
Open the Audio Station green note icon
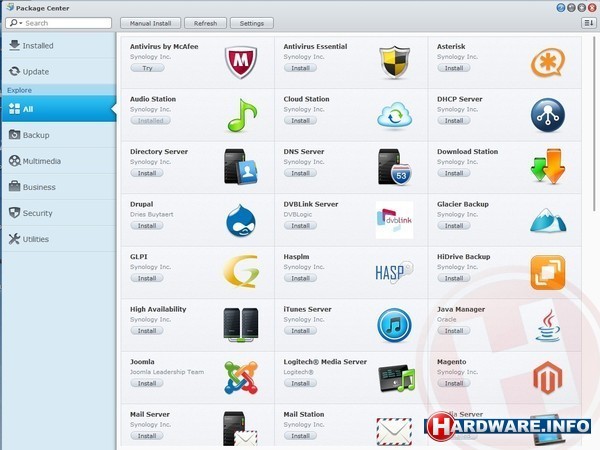[242, 115]
